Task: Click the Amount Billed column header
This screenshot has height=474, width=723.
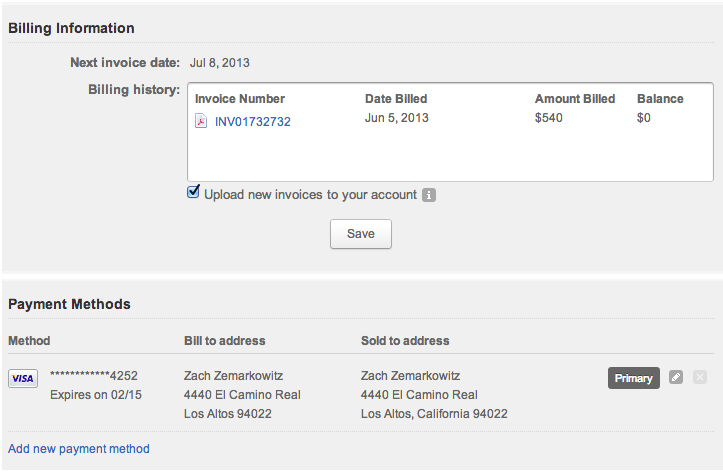Action: 575,99
